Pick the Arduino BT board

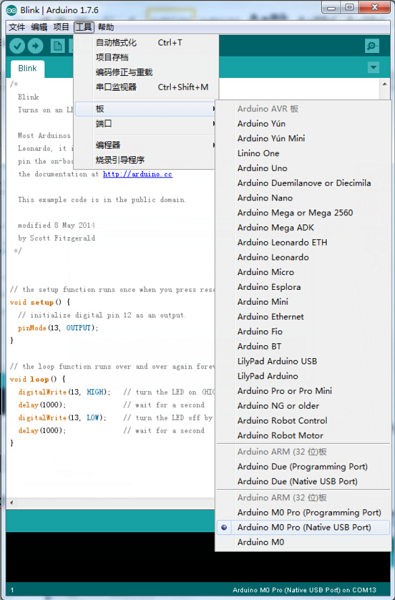tap(303, 346)
